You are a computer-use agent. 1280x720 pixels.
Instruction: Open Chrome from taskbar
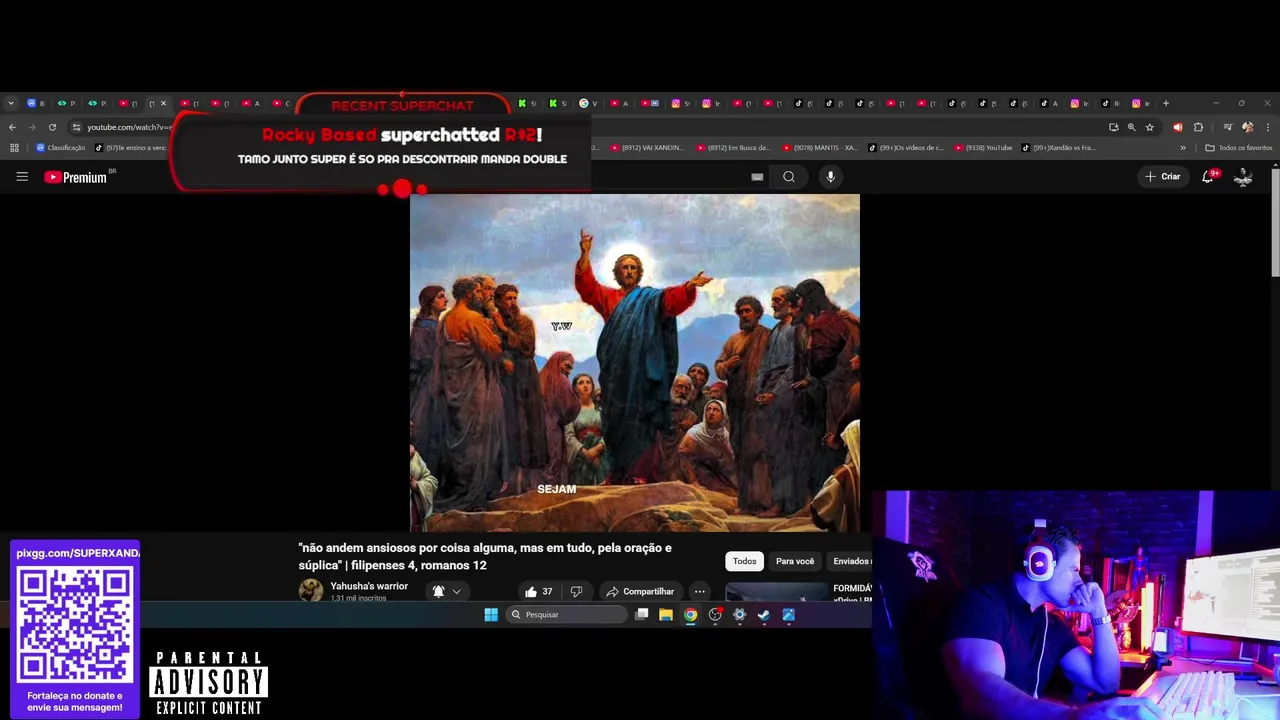coord(690,615)
